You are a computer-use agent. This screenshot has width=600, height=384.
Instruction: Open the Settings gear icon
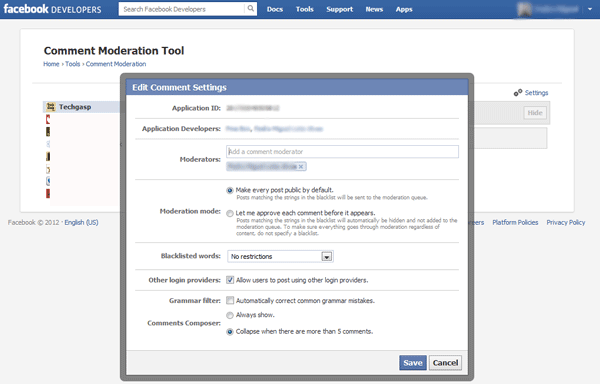pyautogui.click(x=518, y=93)
